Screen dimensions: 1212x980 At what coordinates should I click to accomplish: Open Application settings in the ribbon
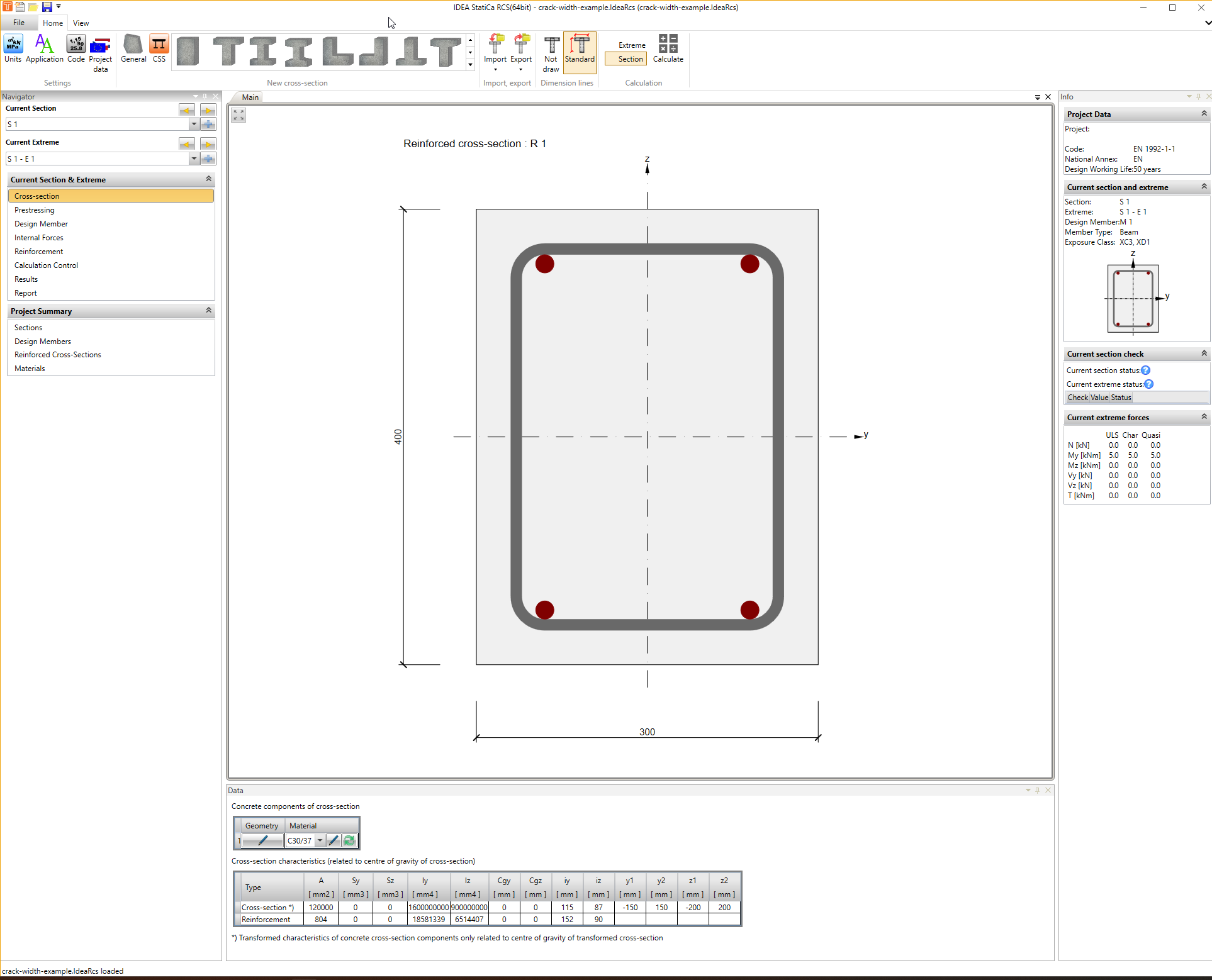44,50
